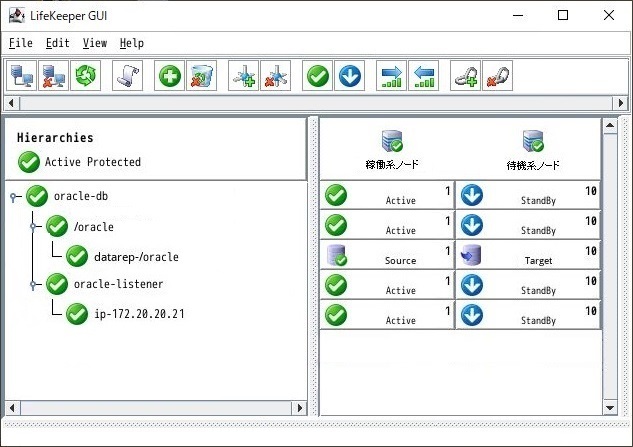Click the Target status cell for datarep-/oracle

pos(528,255)
